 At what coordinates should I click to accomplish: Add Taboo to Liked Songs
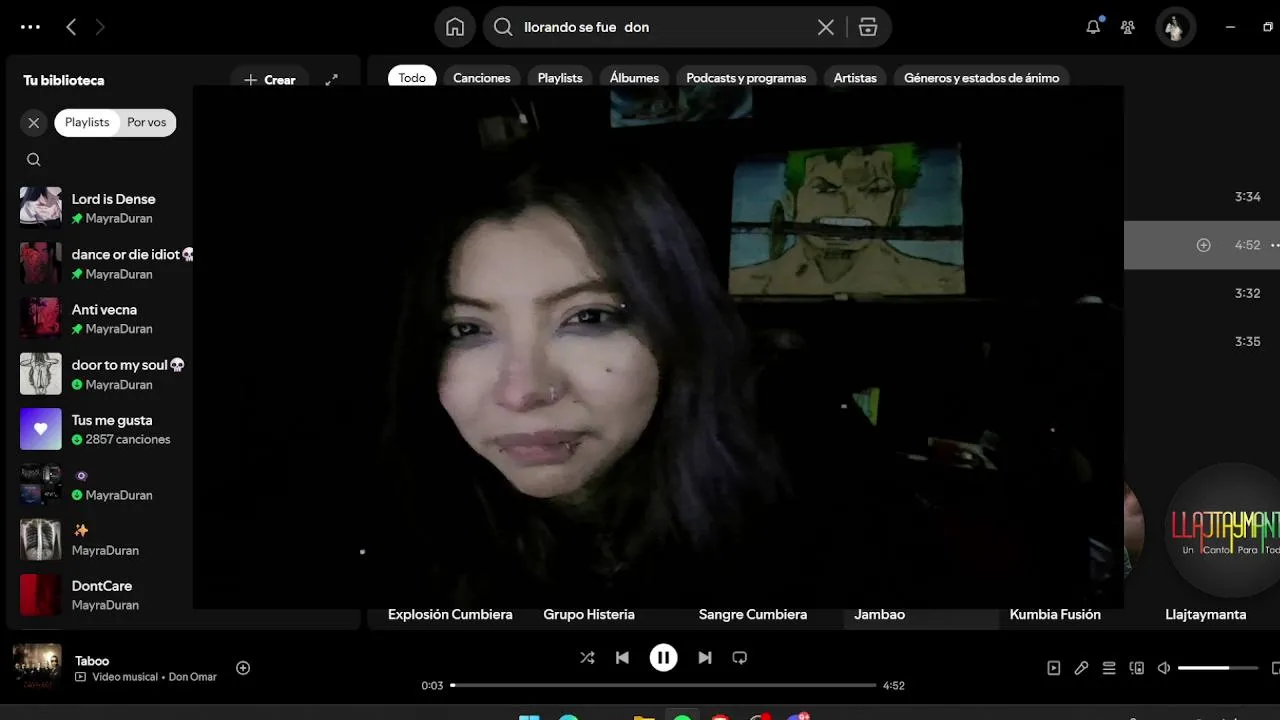tap(243, 668)
